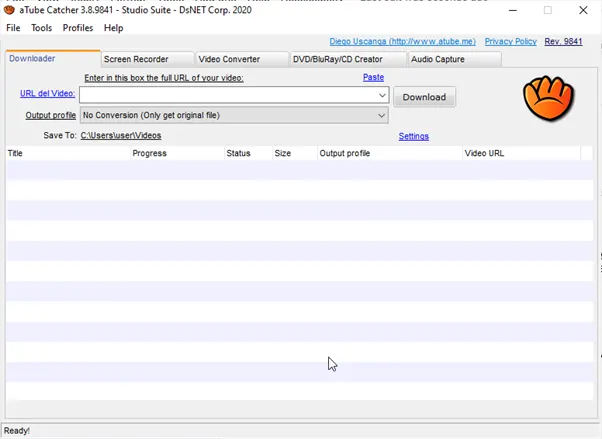Viewport: 602px width, 439px height.
Task: Open the No Conversion output profile dropdown
Action: pyautogui.click(x=234, y=115)
